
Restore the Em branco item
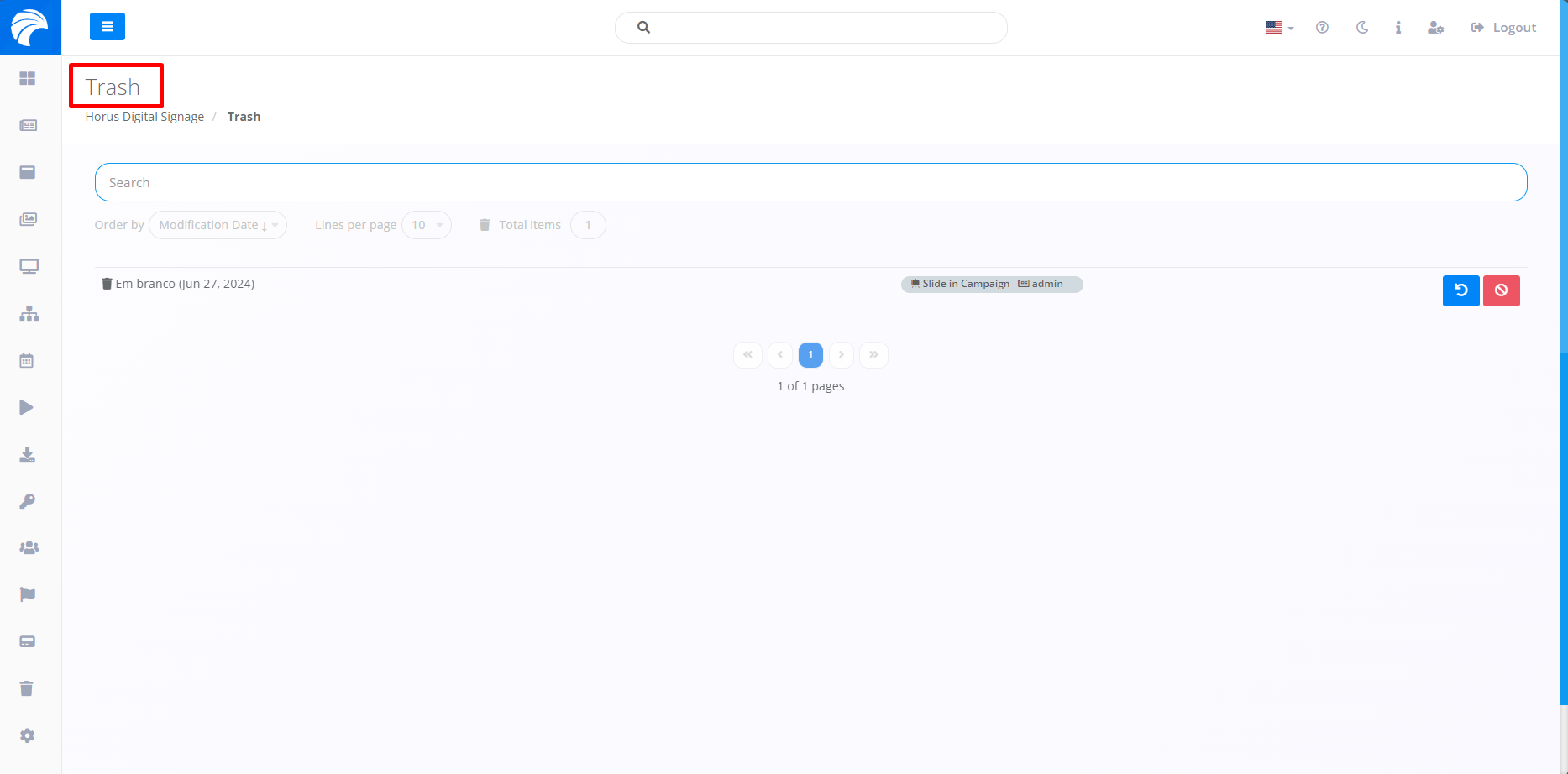coord(1460,290)
